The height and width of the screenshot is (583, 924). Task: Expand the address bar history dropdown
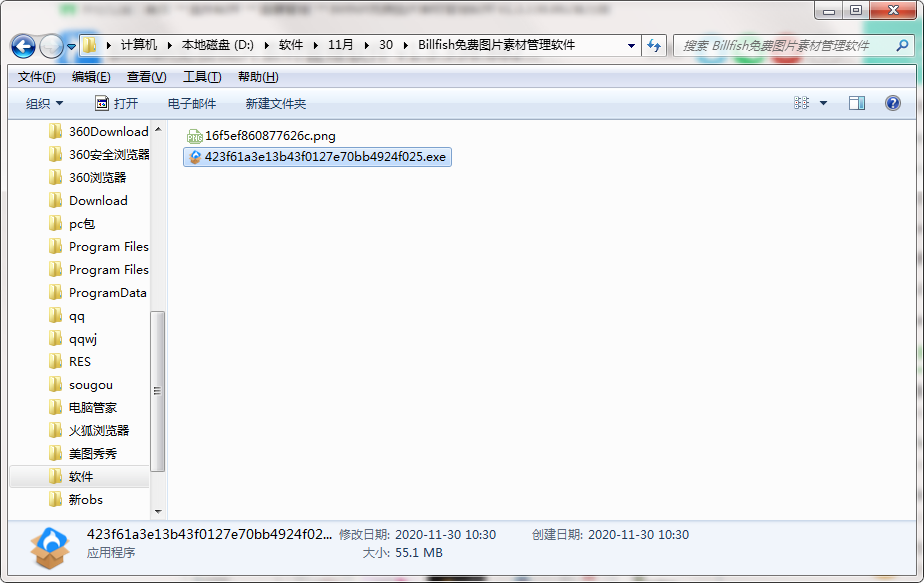[631, 46]
